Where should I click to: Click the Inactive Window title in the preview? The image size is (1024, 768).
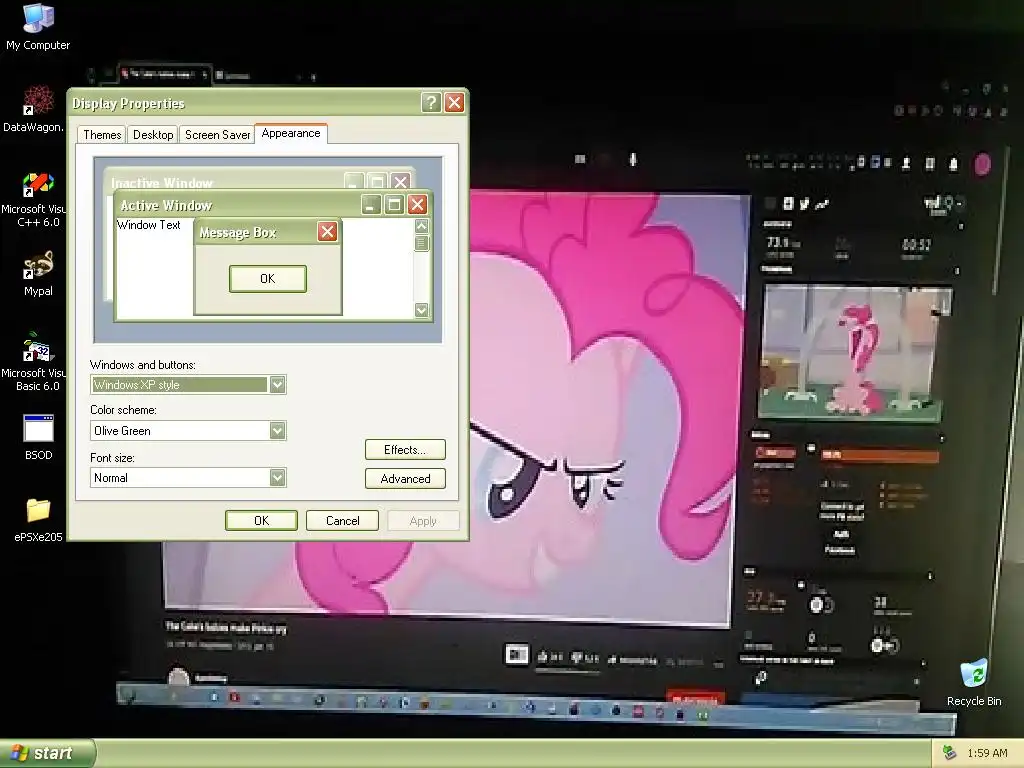coord(162,183)
